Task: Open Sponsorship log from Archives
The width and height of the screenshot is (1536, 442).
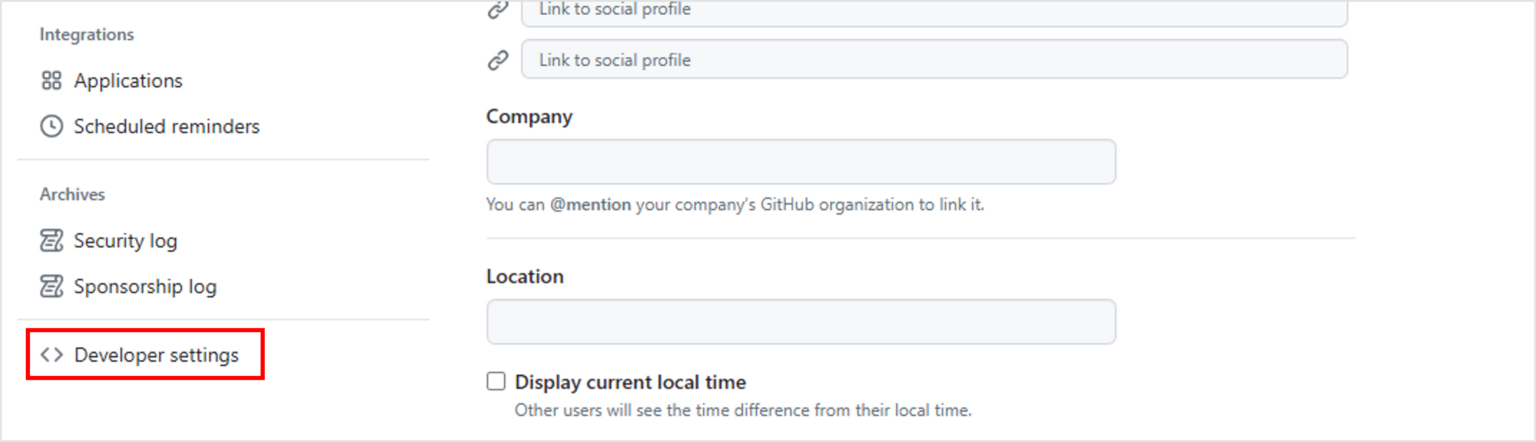Action: (x=145, y=286)
